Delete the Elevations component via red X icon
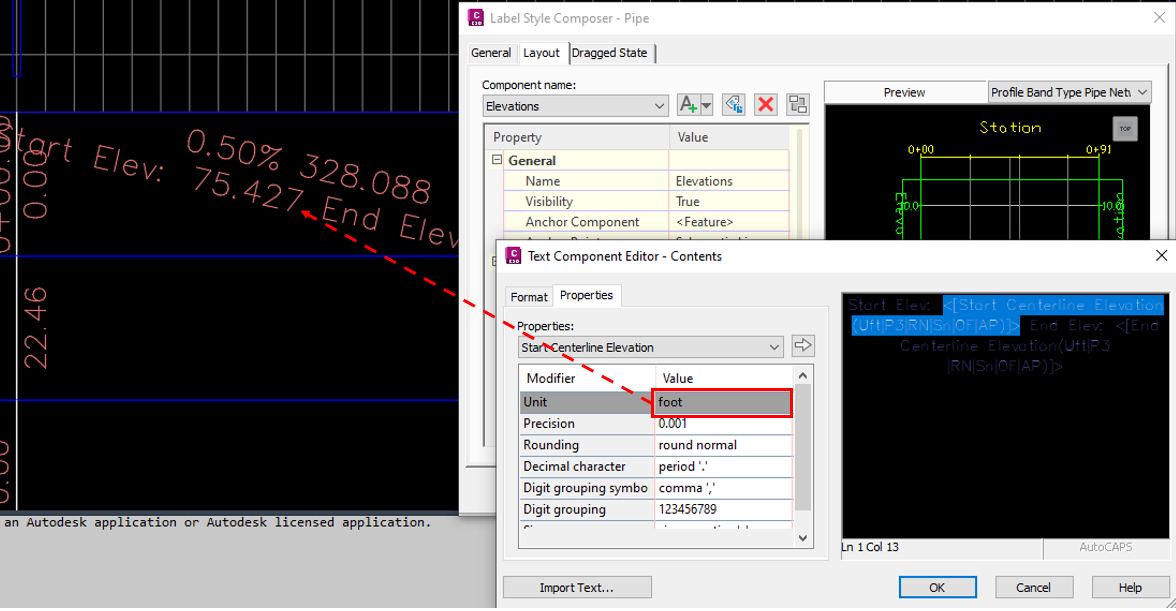 click(765, 104)
